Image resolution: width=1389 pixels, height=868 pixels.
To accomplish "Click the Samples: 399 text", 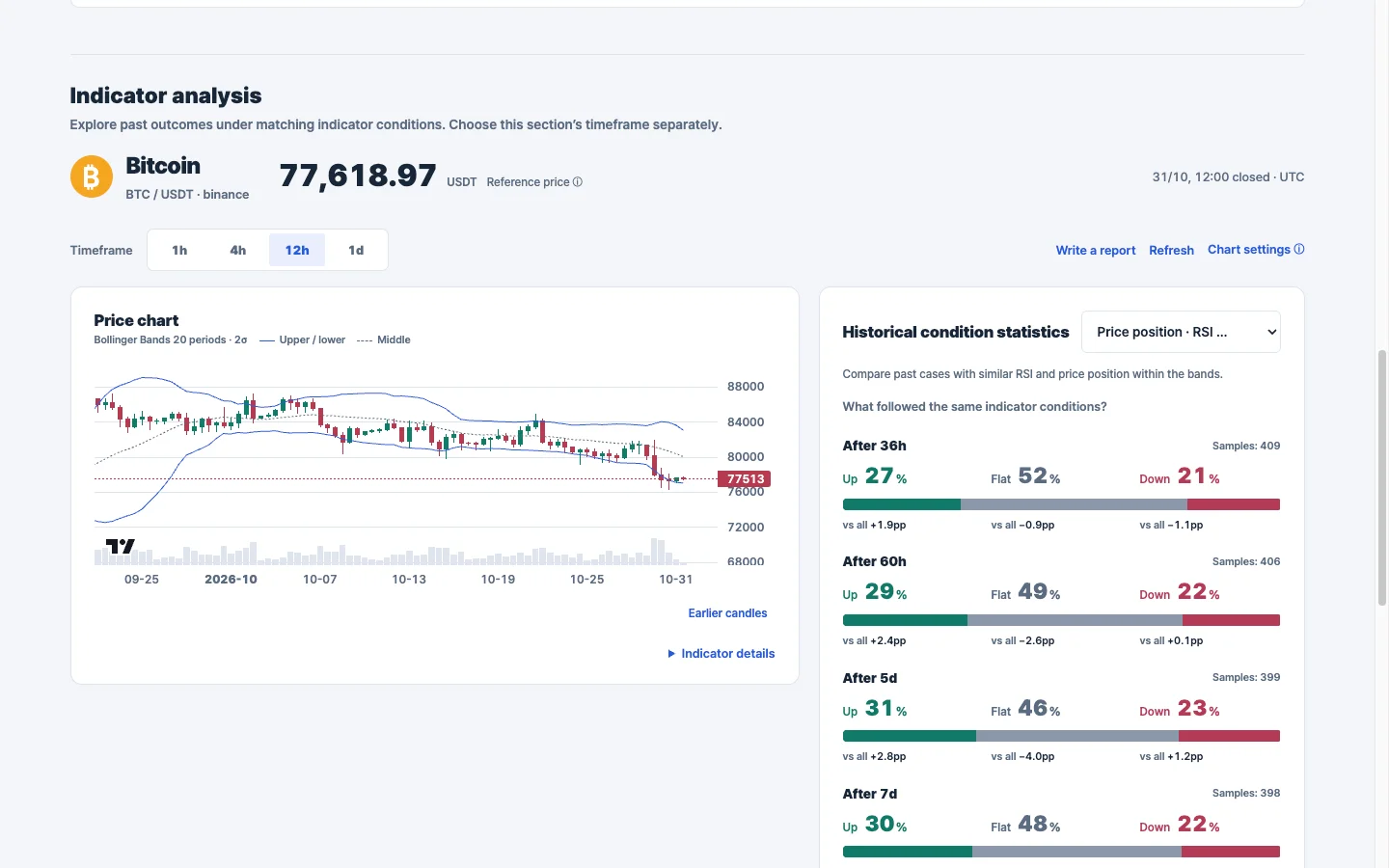I will point(1246,677).
